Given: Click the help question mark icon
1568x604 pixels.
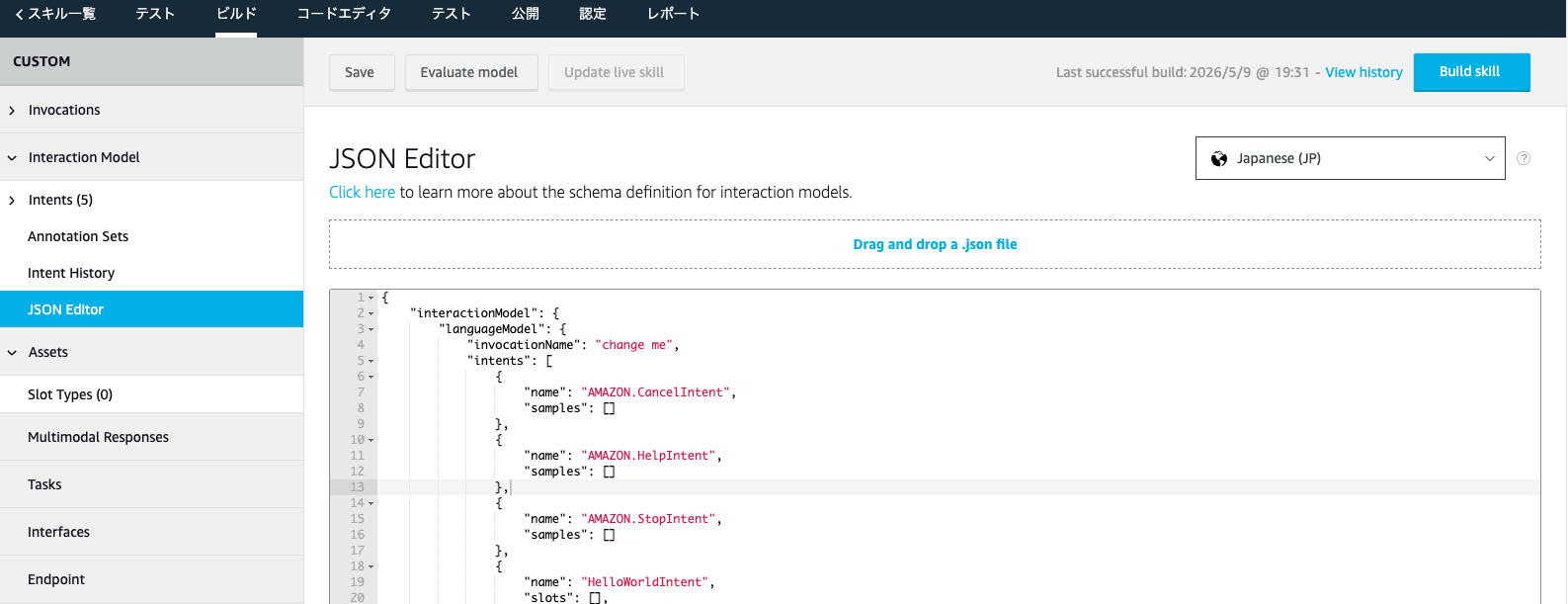Looking at the screenshot, I should point(1524,158).
